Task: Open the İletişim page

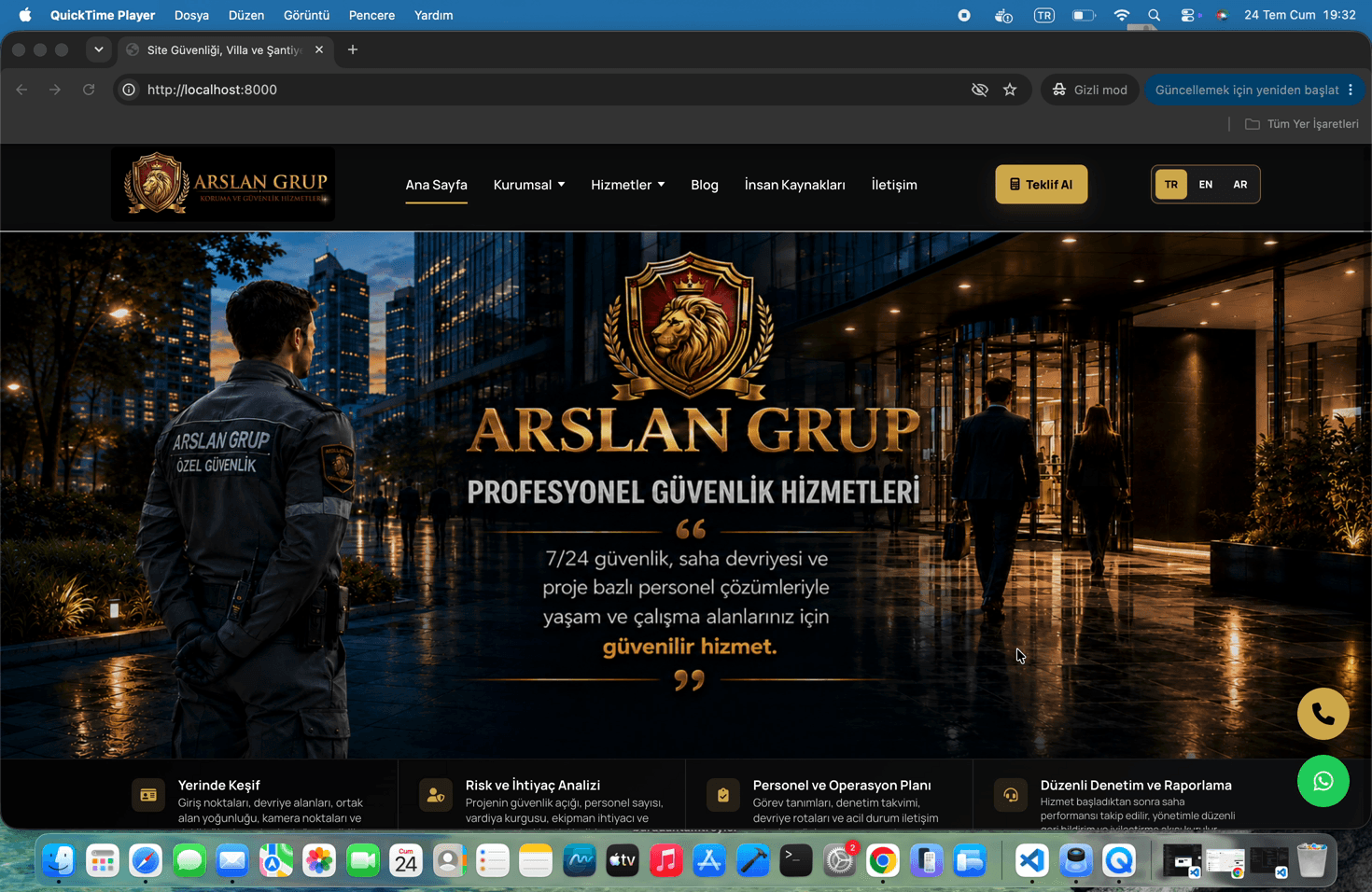Action: coord(894,185)
